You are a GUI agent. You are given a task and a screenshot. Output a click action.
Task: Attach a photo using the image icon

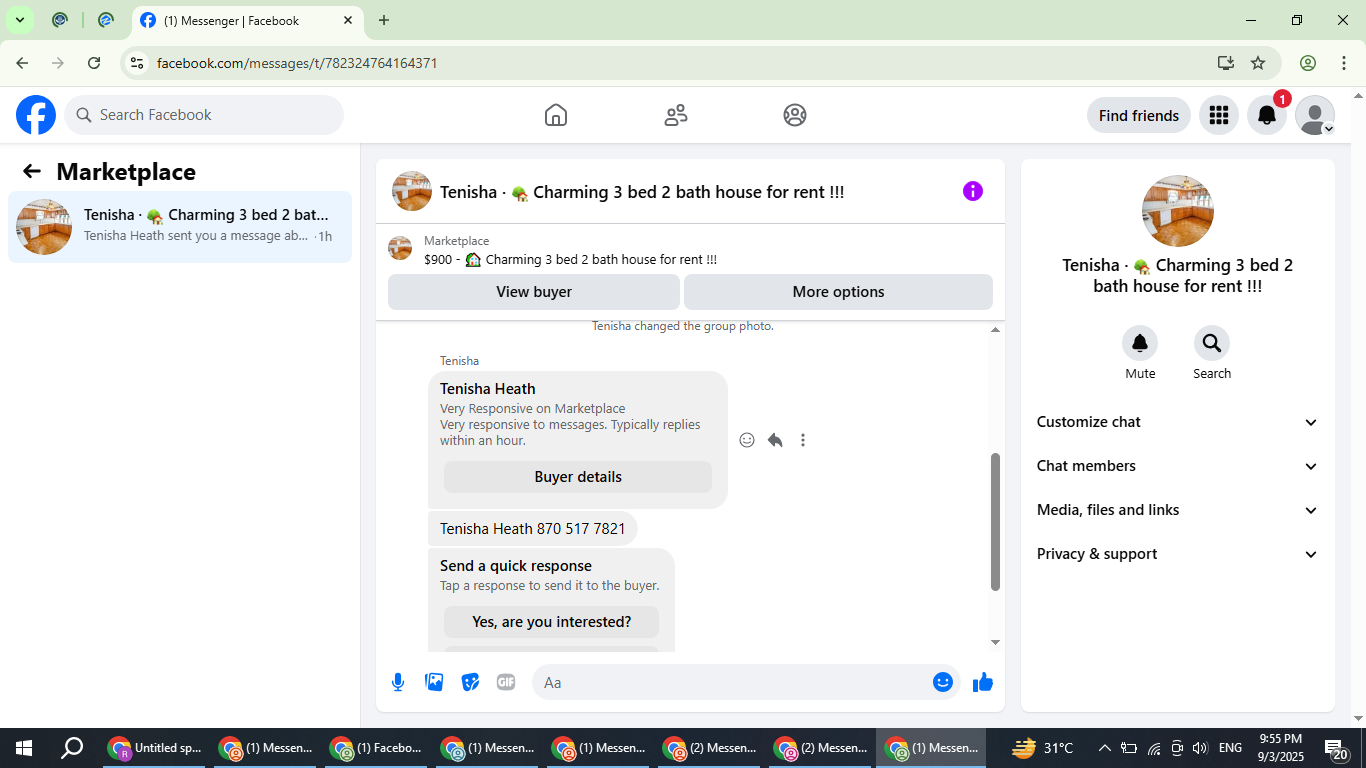[434, 682]
